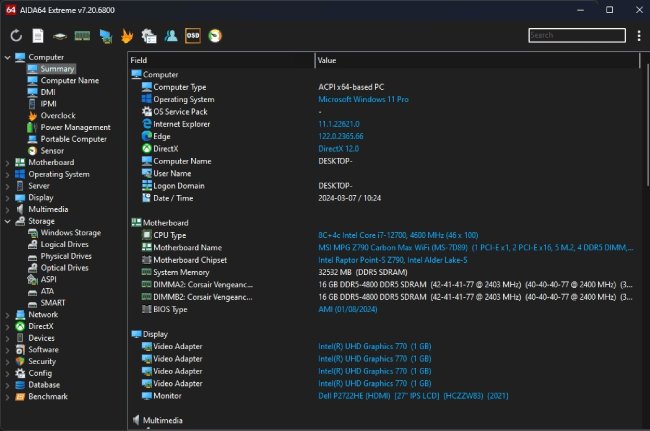Open the Overclock tree item

58,116
